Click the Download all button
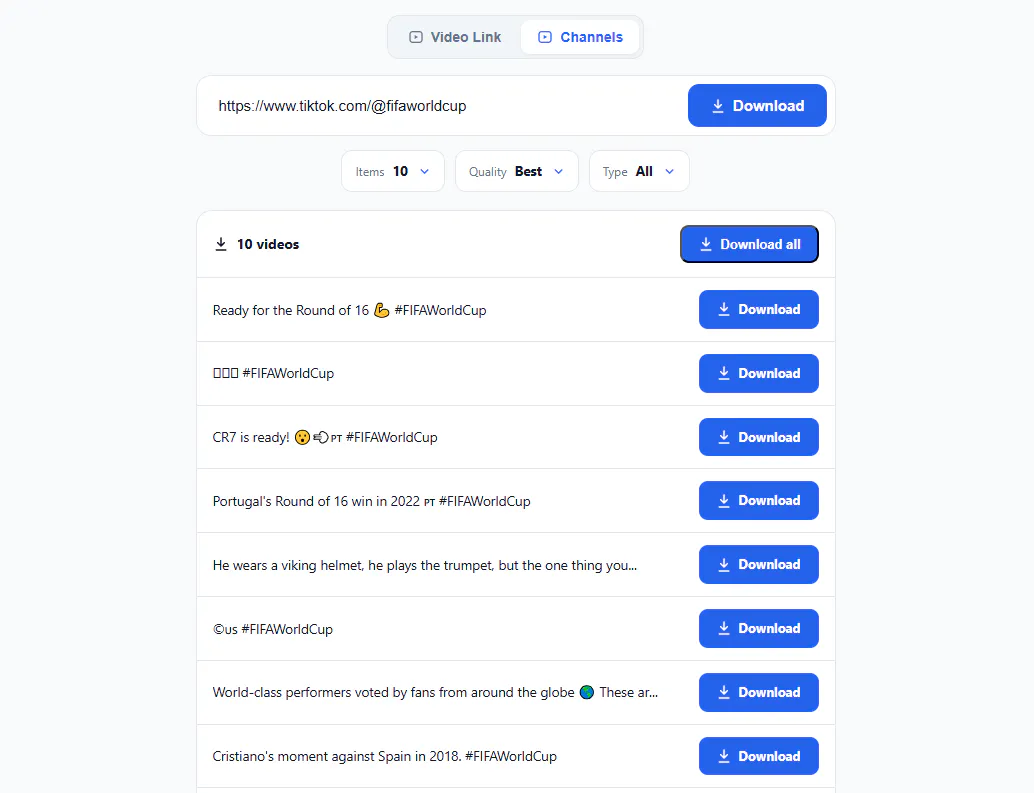This screenshot has width=1034, height=793. [749, 244]
